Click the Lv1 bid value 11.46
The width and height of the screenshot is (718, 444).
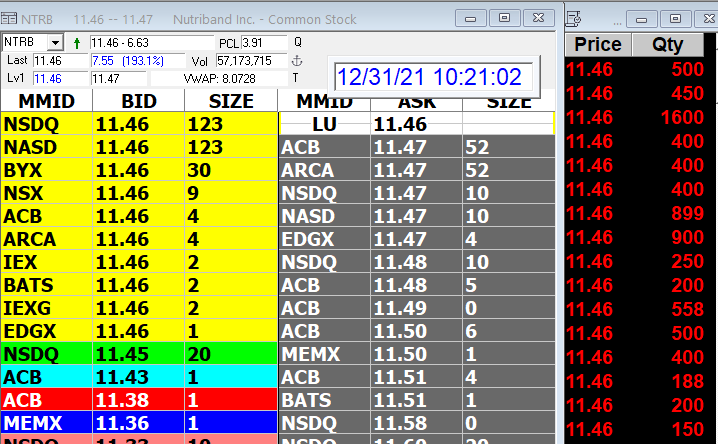[x=60, y=78]
